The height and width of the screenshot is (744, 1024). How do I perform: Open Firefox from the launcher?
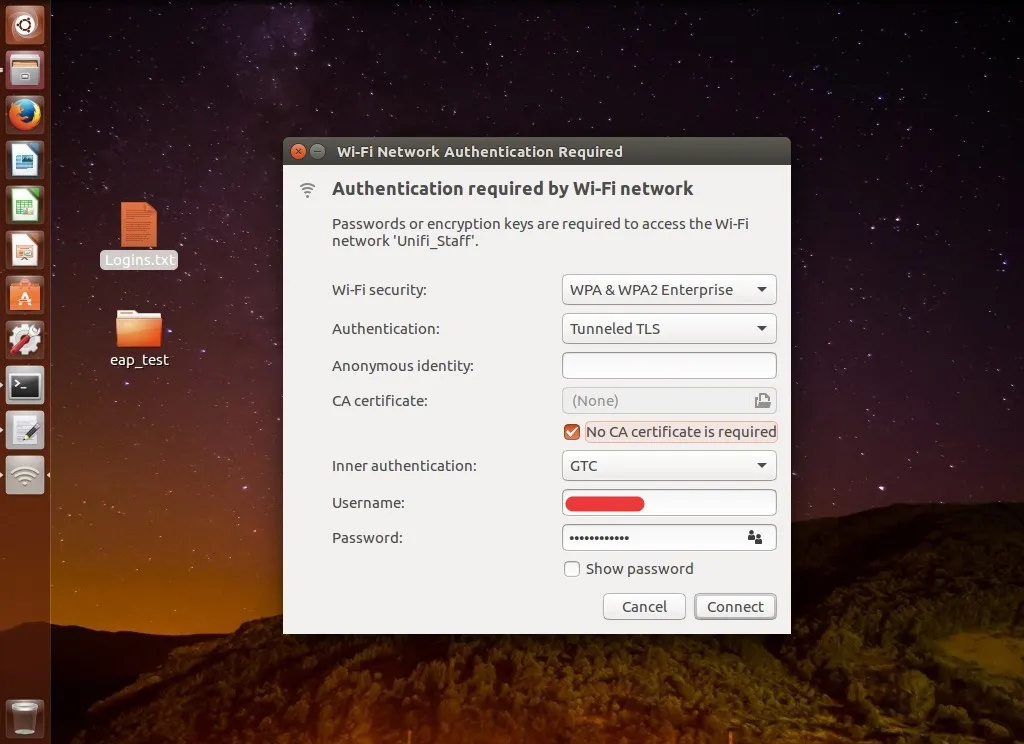[x=25, y=115]
